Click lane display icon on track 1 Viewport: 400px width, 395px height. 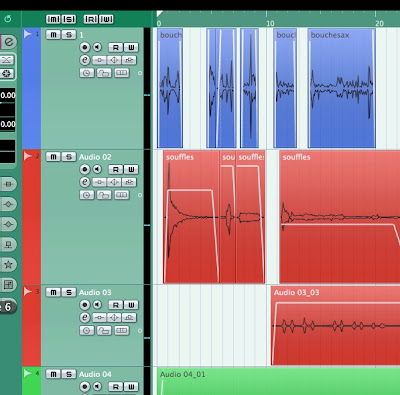pos(121,73)
